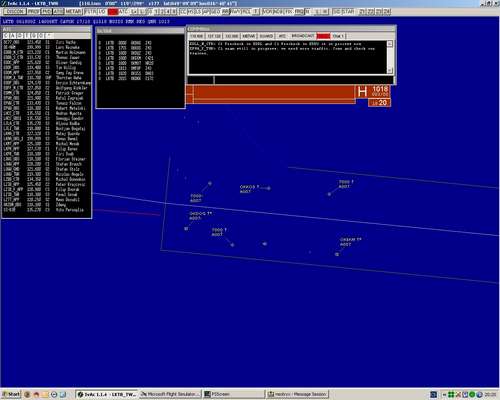
Task: Toggle the PVD toolbar button
Action: pos(46,12)
